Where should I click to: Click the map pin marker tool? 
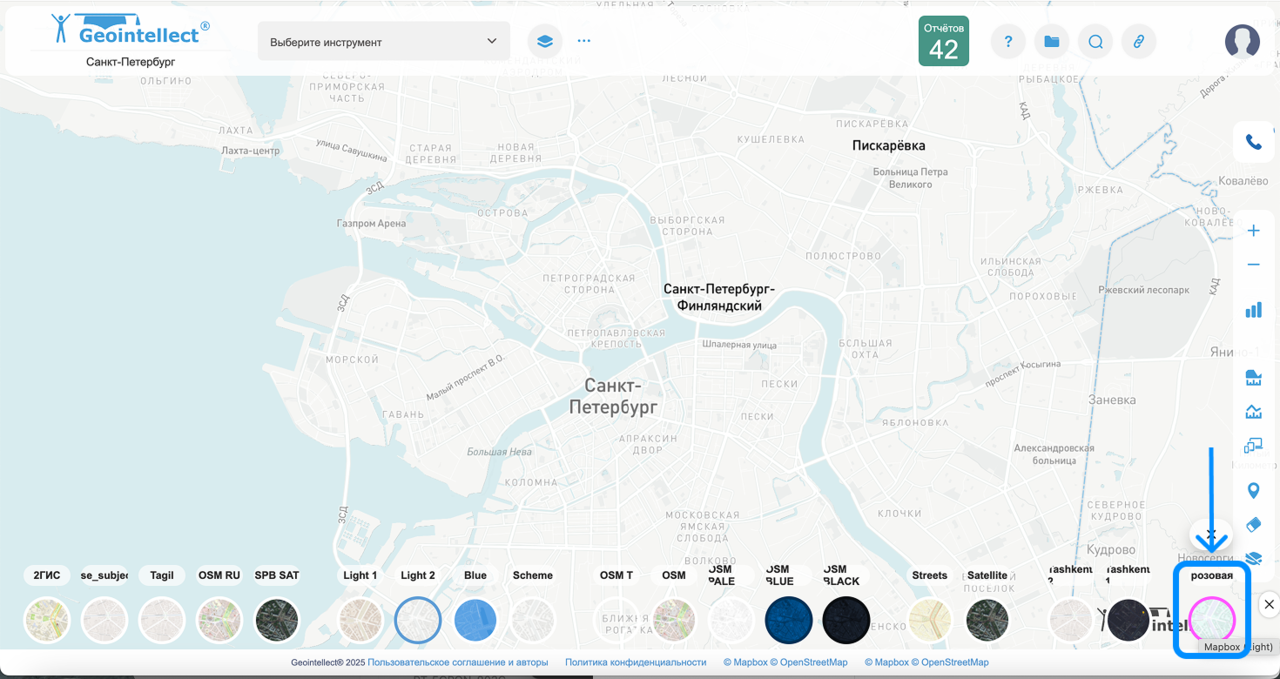1253,491
